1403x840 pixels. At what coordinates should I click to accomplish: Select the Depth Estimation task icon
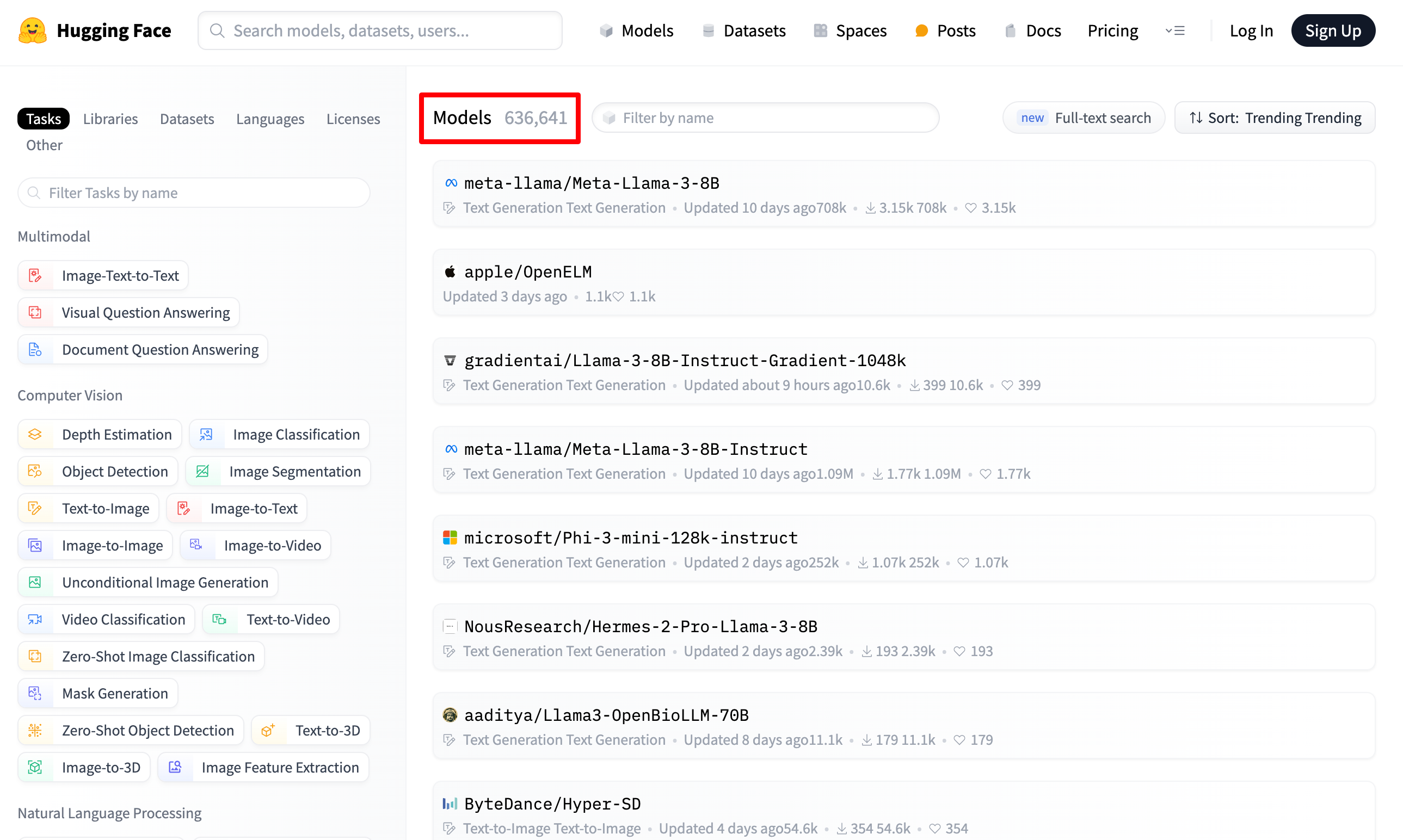point(35,434)
